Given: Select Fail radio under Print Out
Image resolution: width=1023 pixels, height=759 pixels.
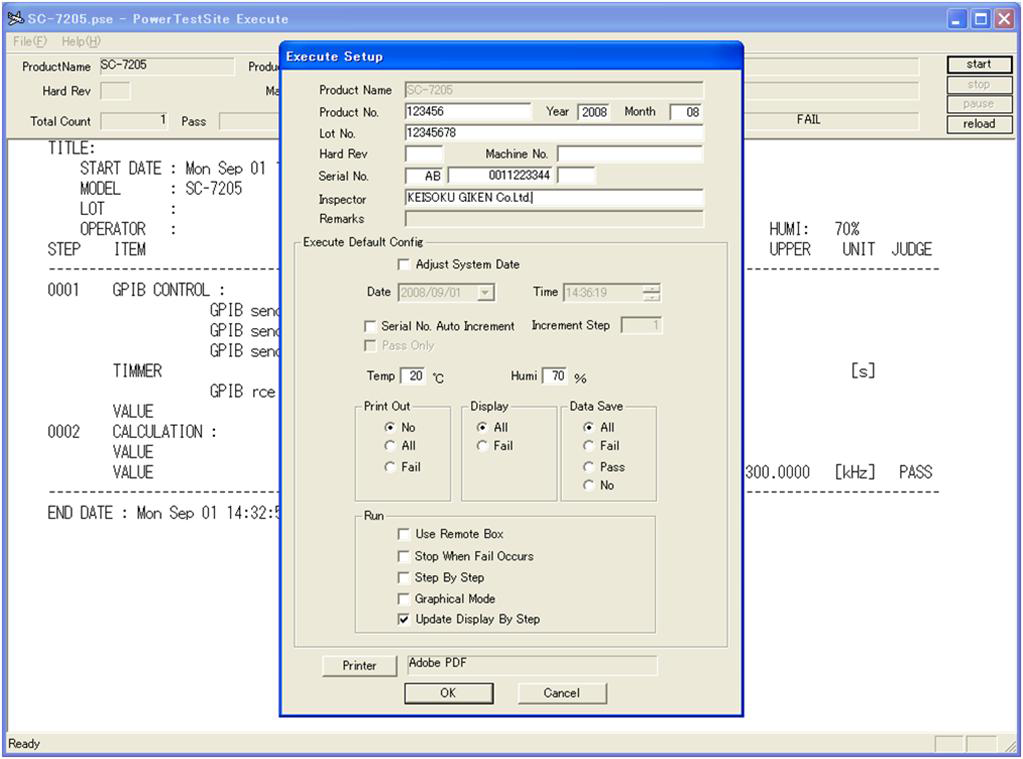Looking at the screenshot, I should tap(390, 468).
